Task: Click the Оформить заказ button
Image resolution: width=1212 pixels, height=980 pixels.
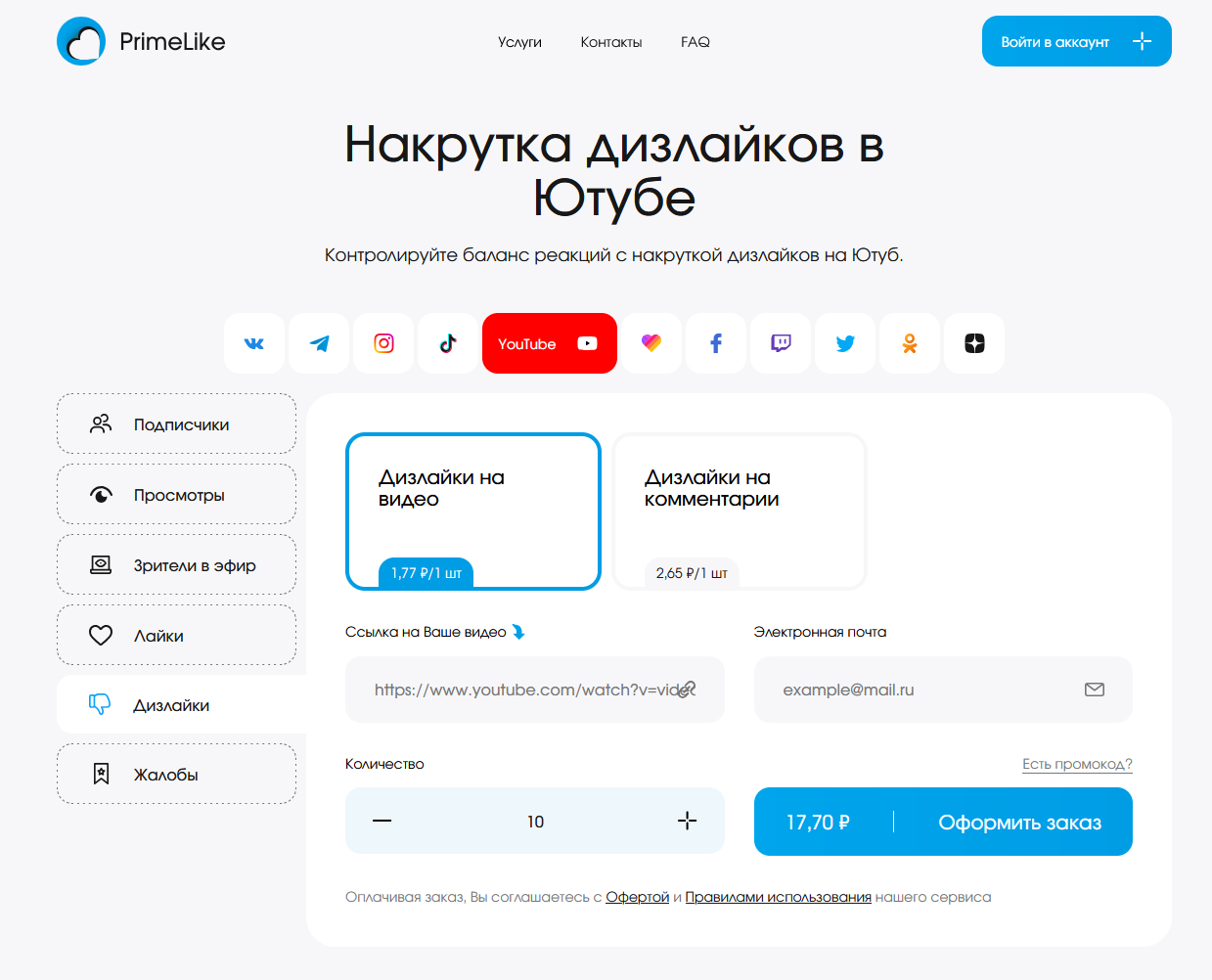Action: (x=943, y=823)
